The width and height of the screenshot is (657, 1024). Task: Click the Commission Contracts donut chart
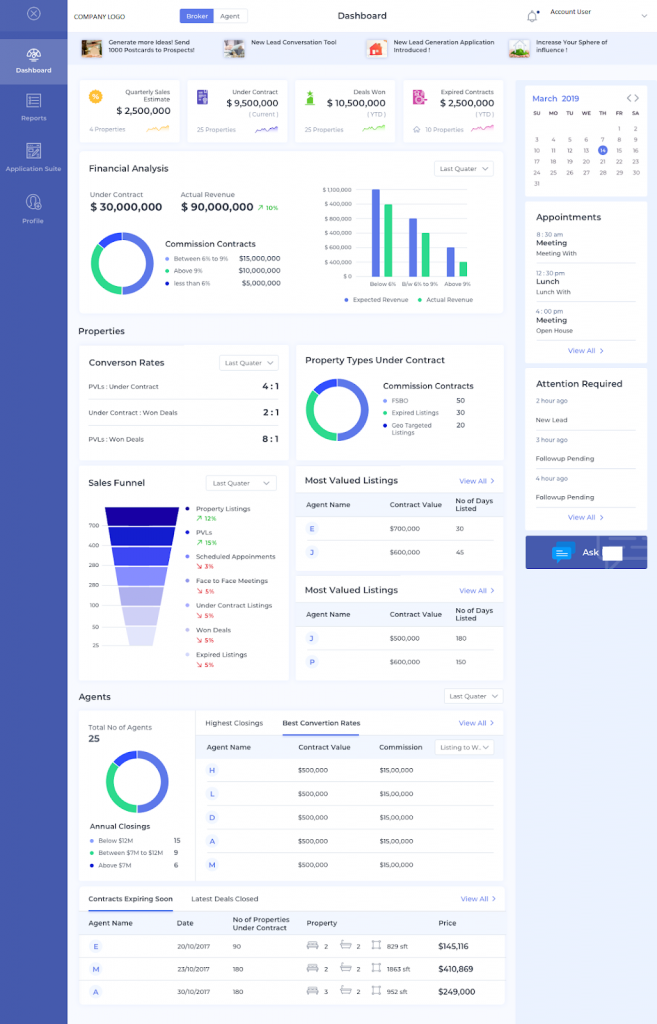click(122, 264)
